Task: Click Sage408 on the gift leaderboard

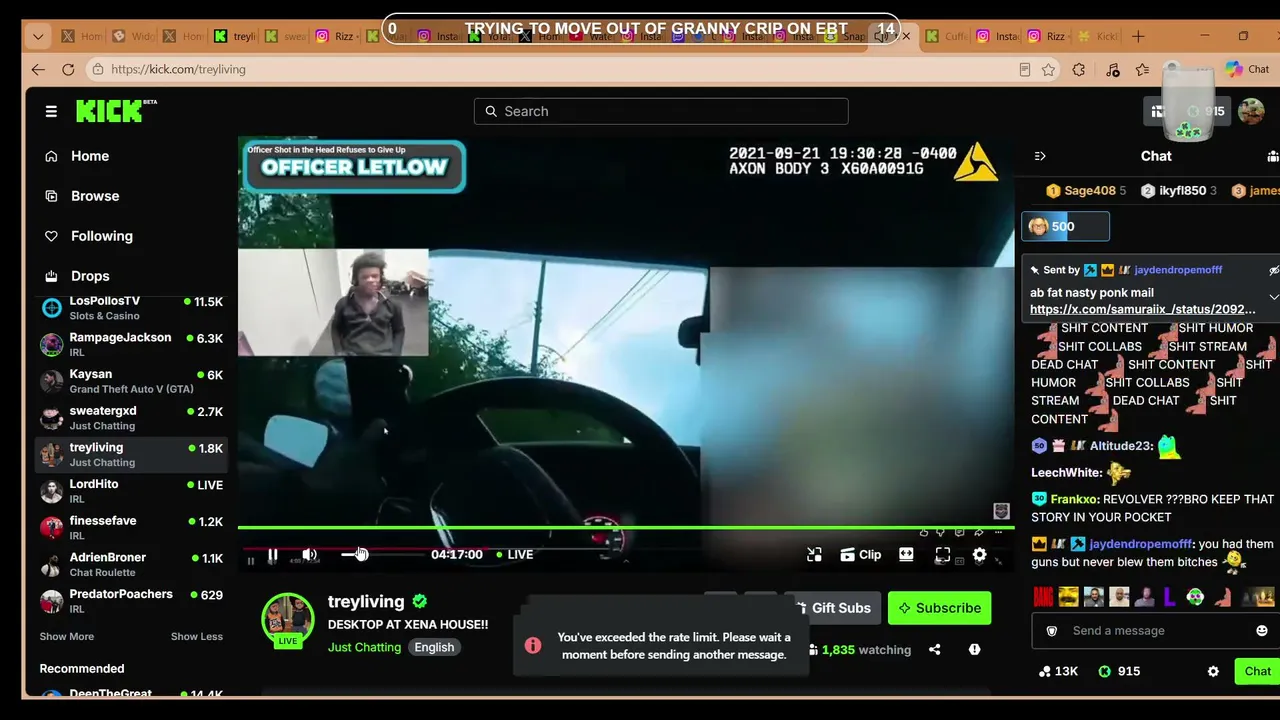Action: click(x=1089, y=191)
